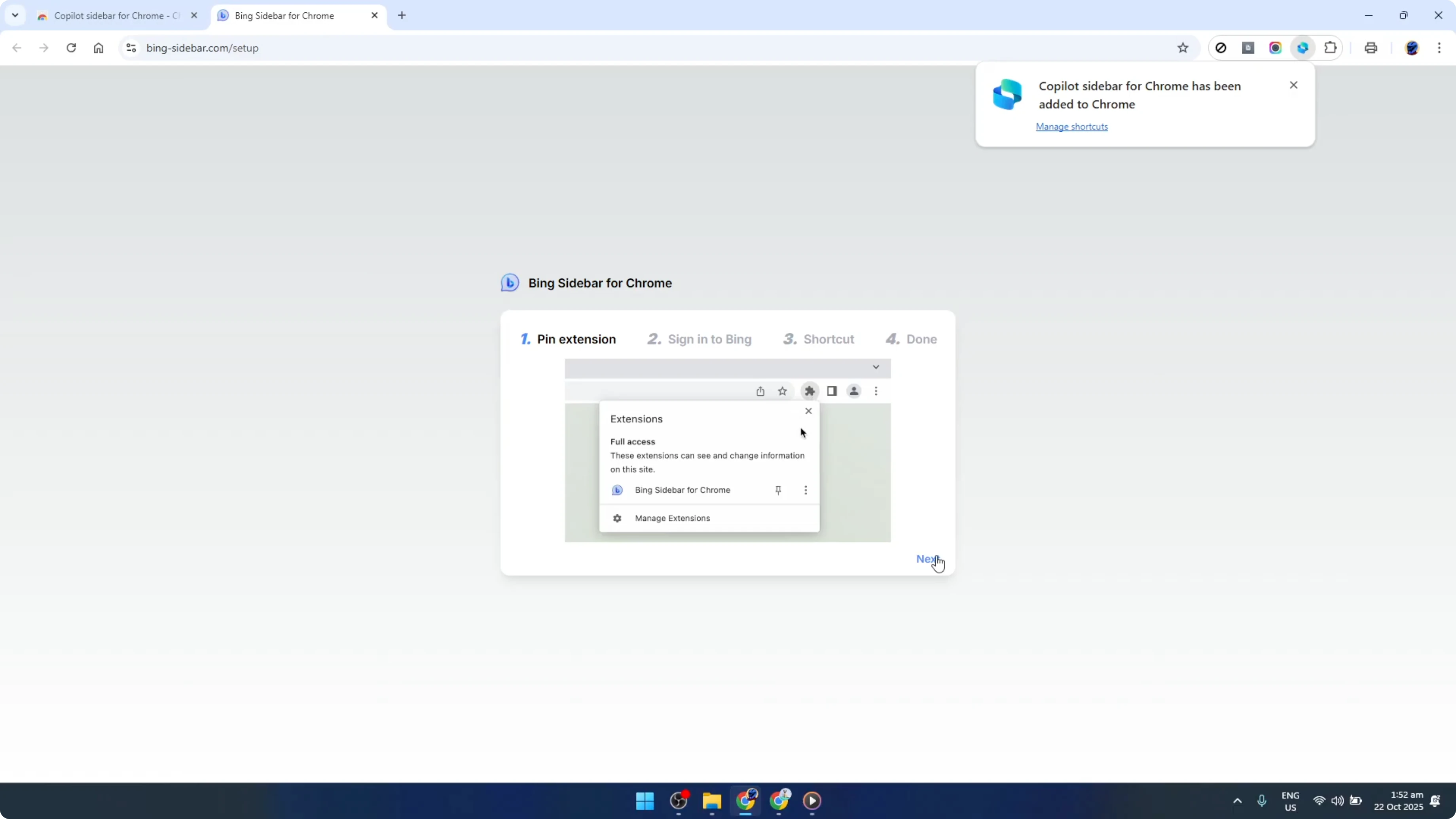Open the Chrome profile avatar
This screenshot has height=819, width=1456.
(1412, 48)
